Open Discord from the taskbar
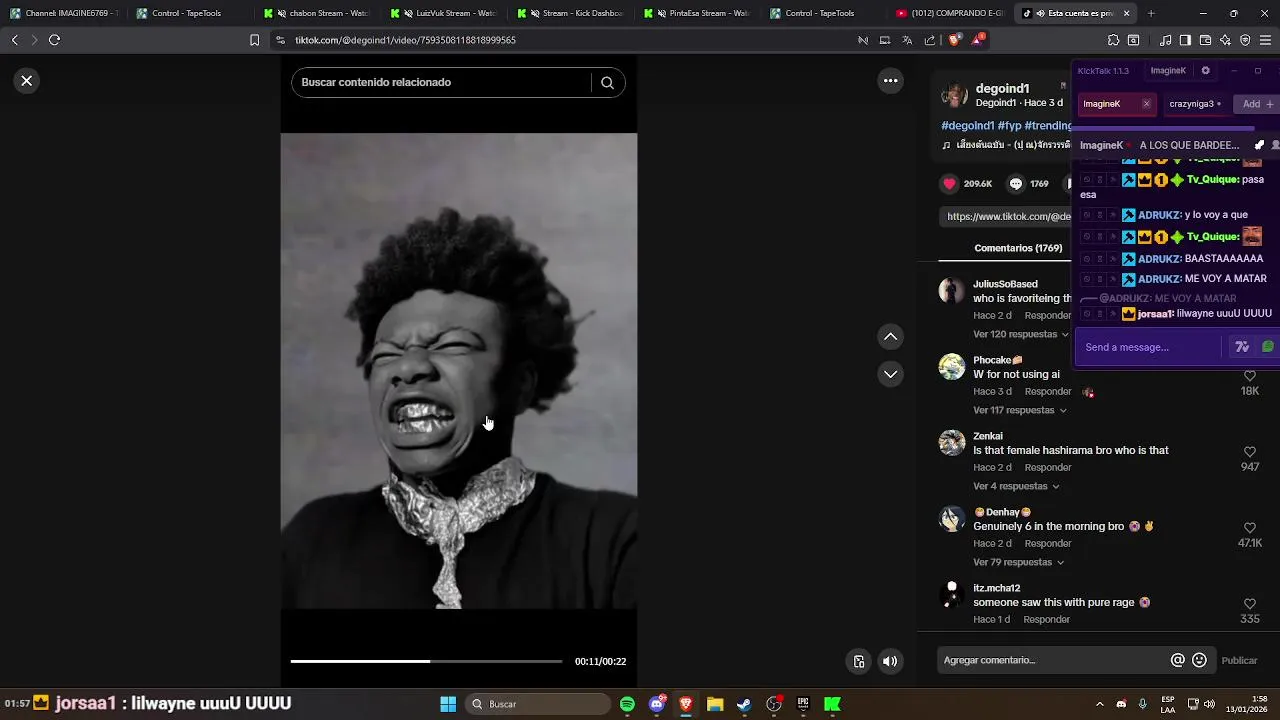 [657, 704]
